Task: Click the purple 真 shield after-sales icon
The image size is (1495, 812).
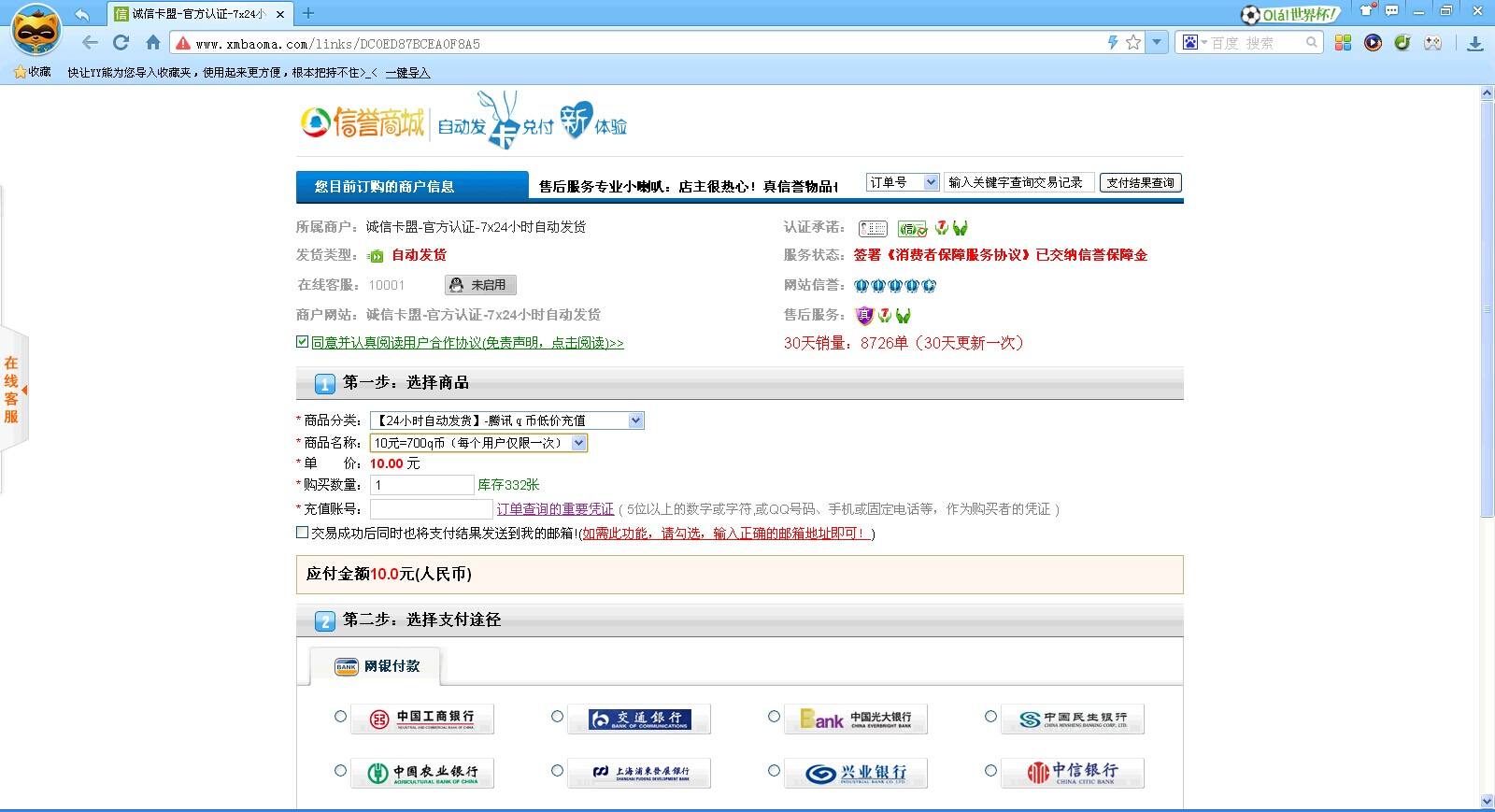Action: point(864,316)
